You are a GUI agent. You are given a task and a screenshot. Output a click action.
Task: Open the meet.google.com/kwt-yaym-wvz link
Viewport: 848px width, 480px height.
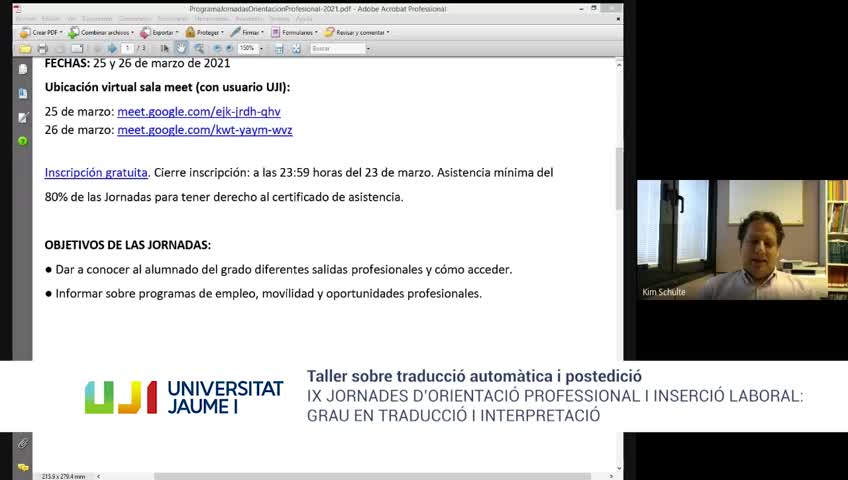coord(205,130)
